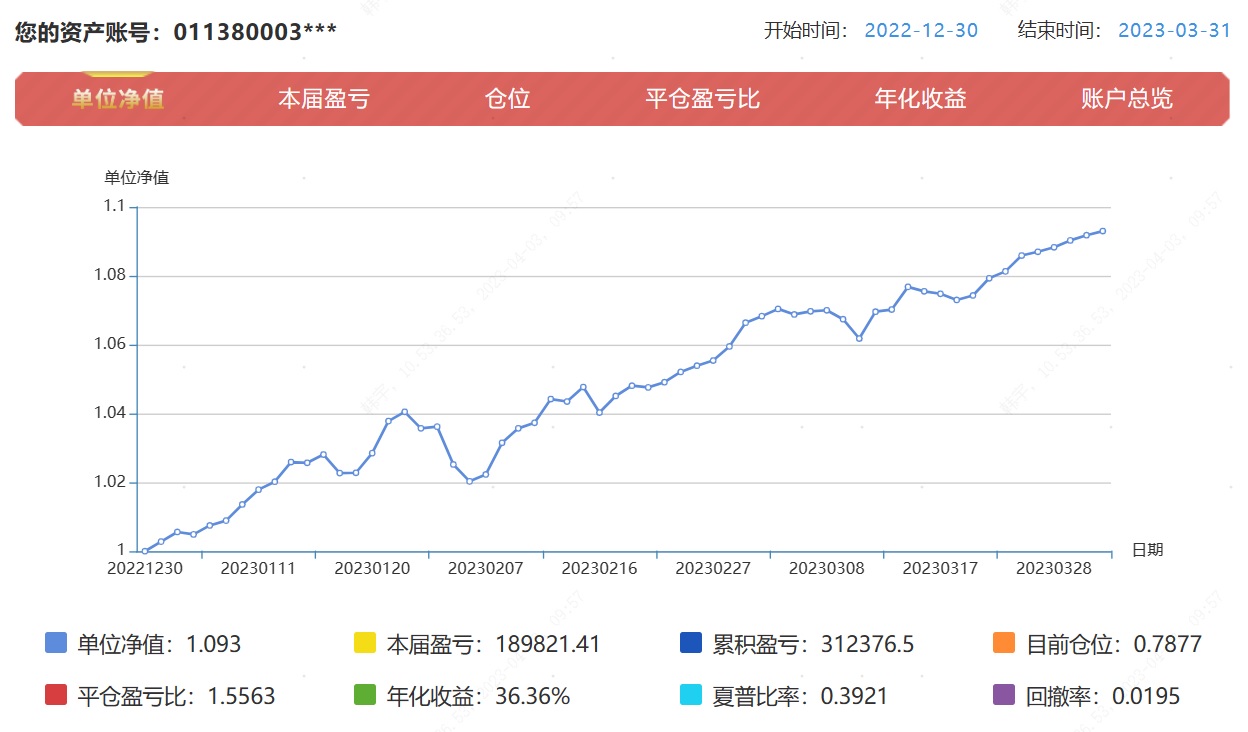The height and width of the screenshot is (732, 1248).
Task: Click the 20230227 x-axis date label
Action: (x=712, y=568)
